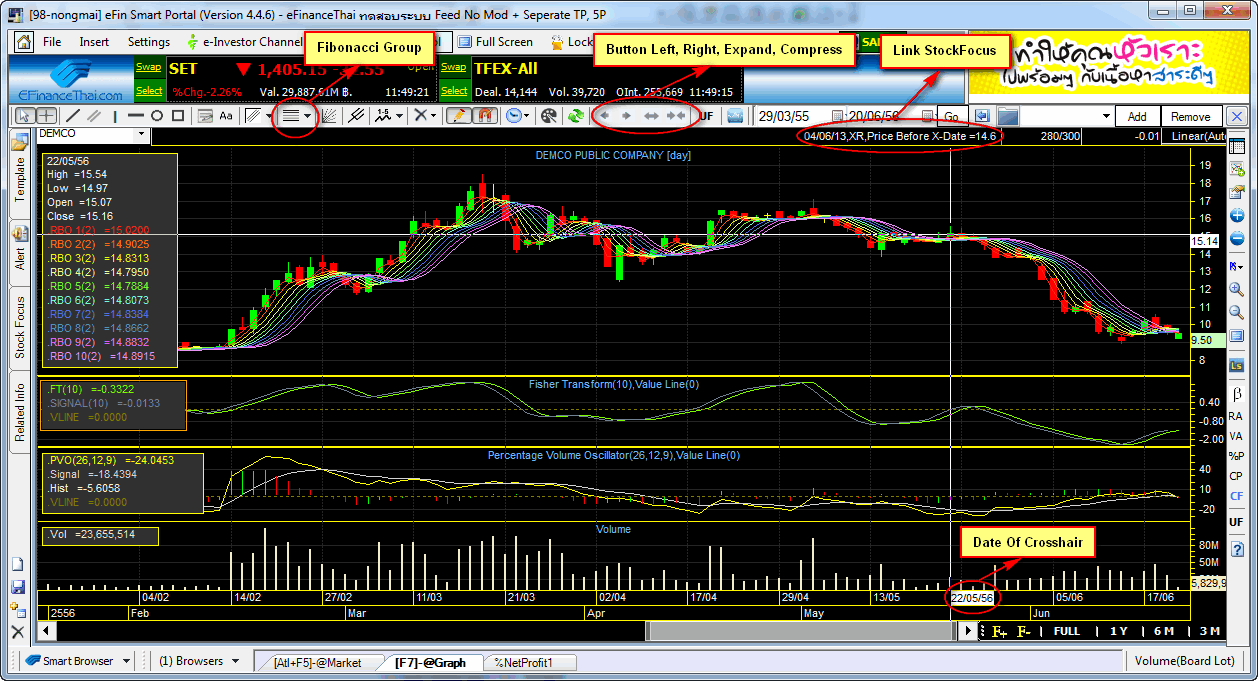Click the horizontal chart scrollbar thumb

(x=803, y=631)
